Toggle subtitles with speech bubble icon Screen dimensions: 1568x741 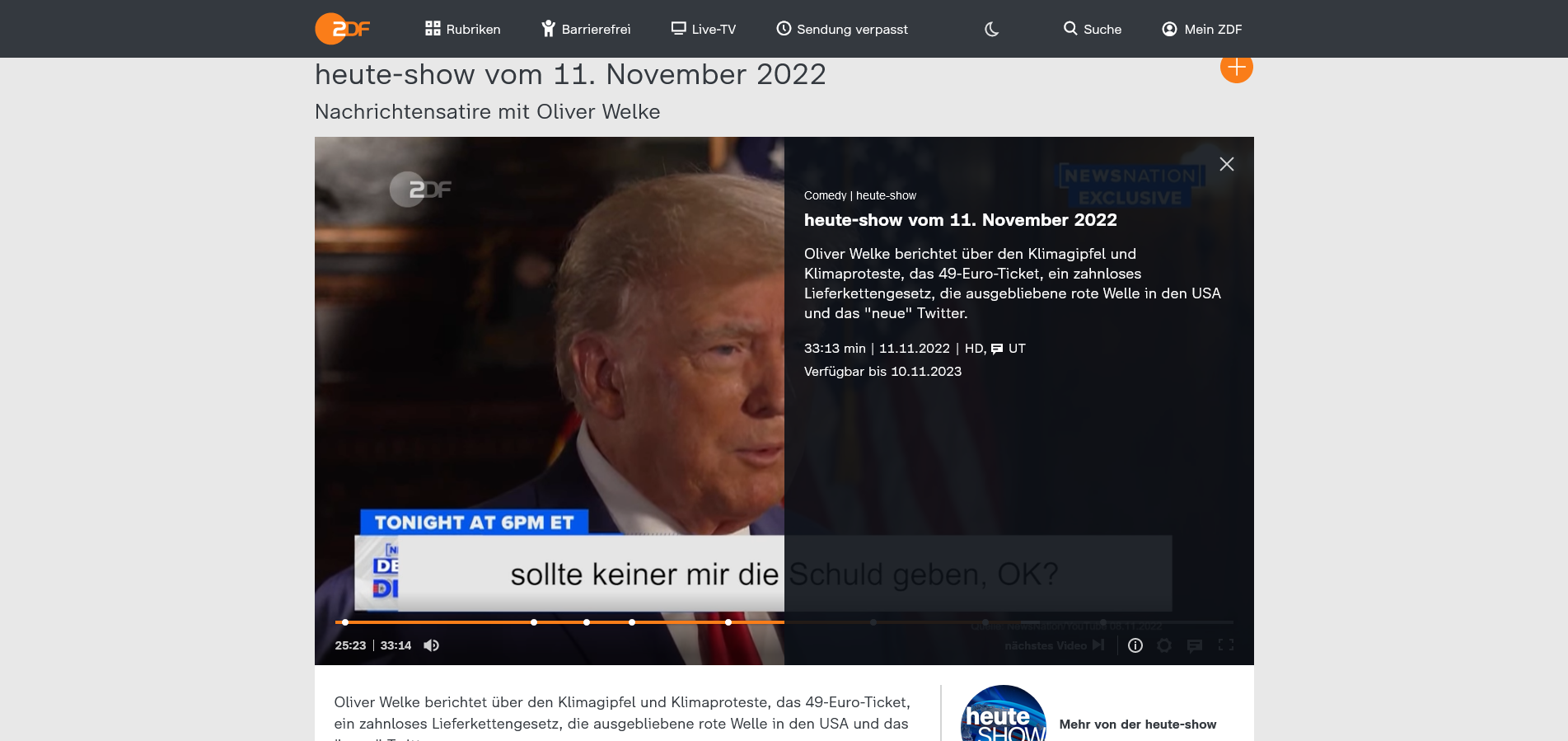click(x=1195, y=645)
